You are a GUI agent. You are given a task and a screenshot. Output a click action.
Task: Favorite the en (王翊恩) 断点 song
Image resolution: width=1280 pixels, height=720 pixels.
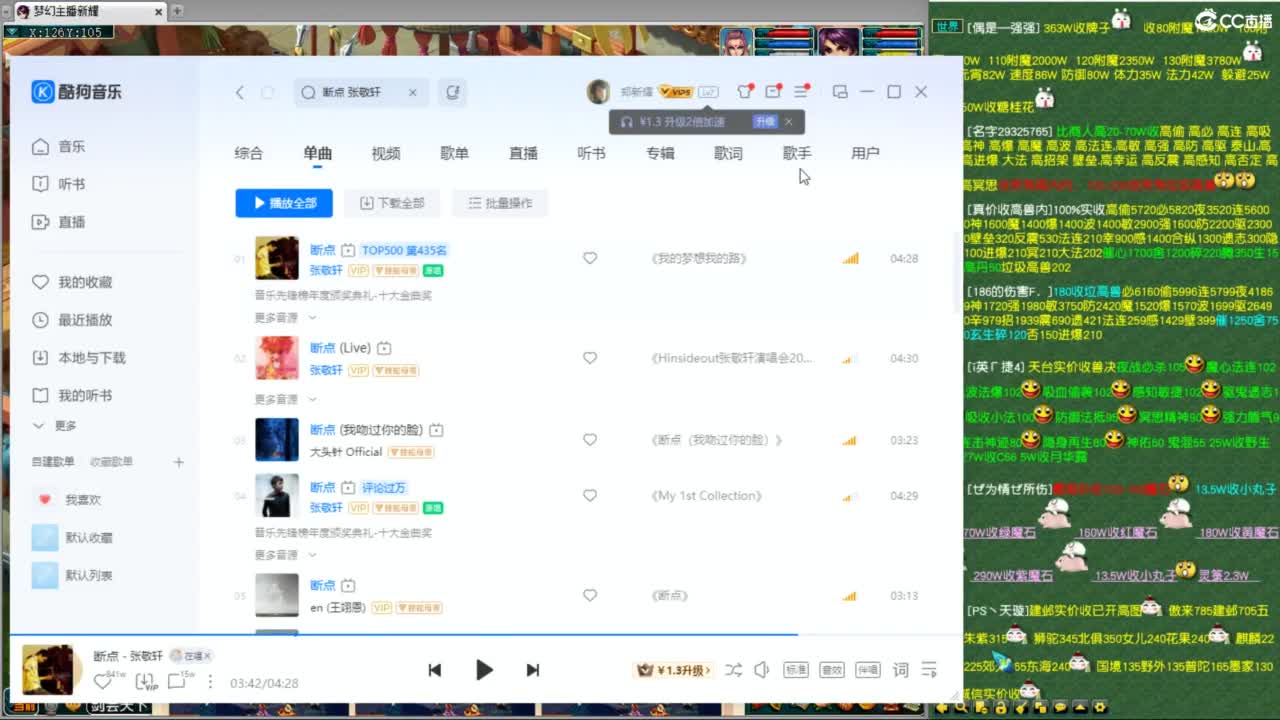point(590,596)
